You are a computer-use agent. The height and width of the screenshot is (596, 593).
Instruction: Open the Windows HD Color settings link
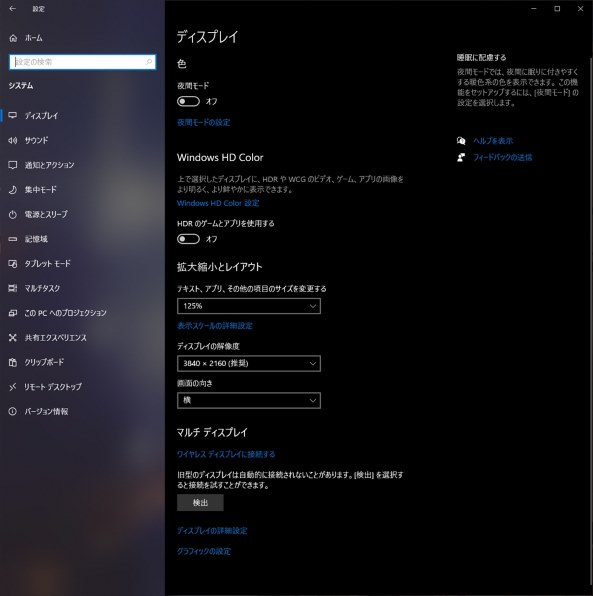(x=218, y=203)
